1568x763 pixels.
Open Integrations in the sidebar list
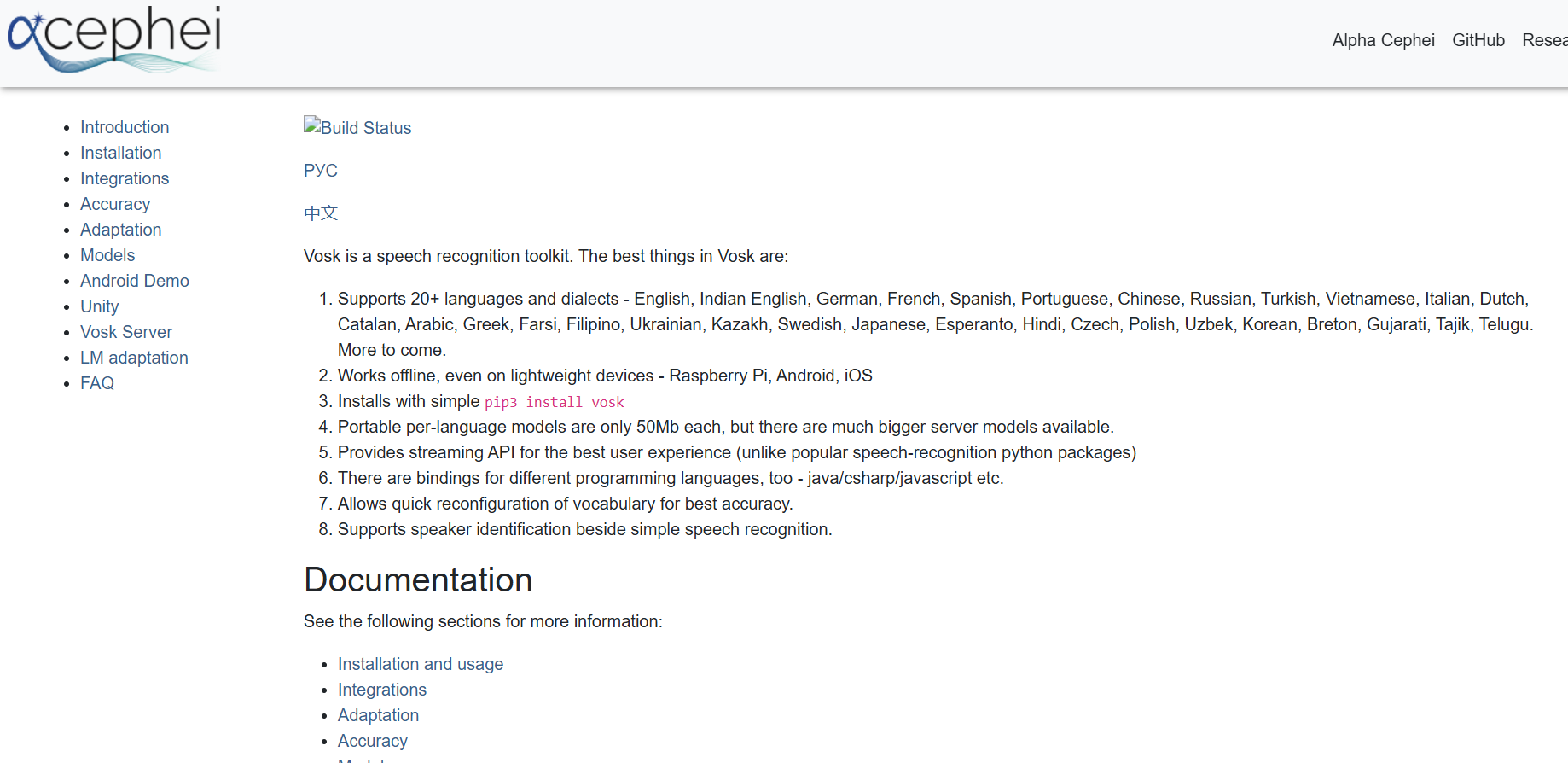[x=125, y=178]
